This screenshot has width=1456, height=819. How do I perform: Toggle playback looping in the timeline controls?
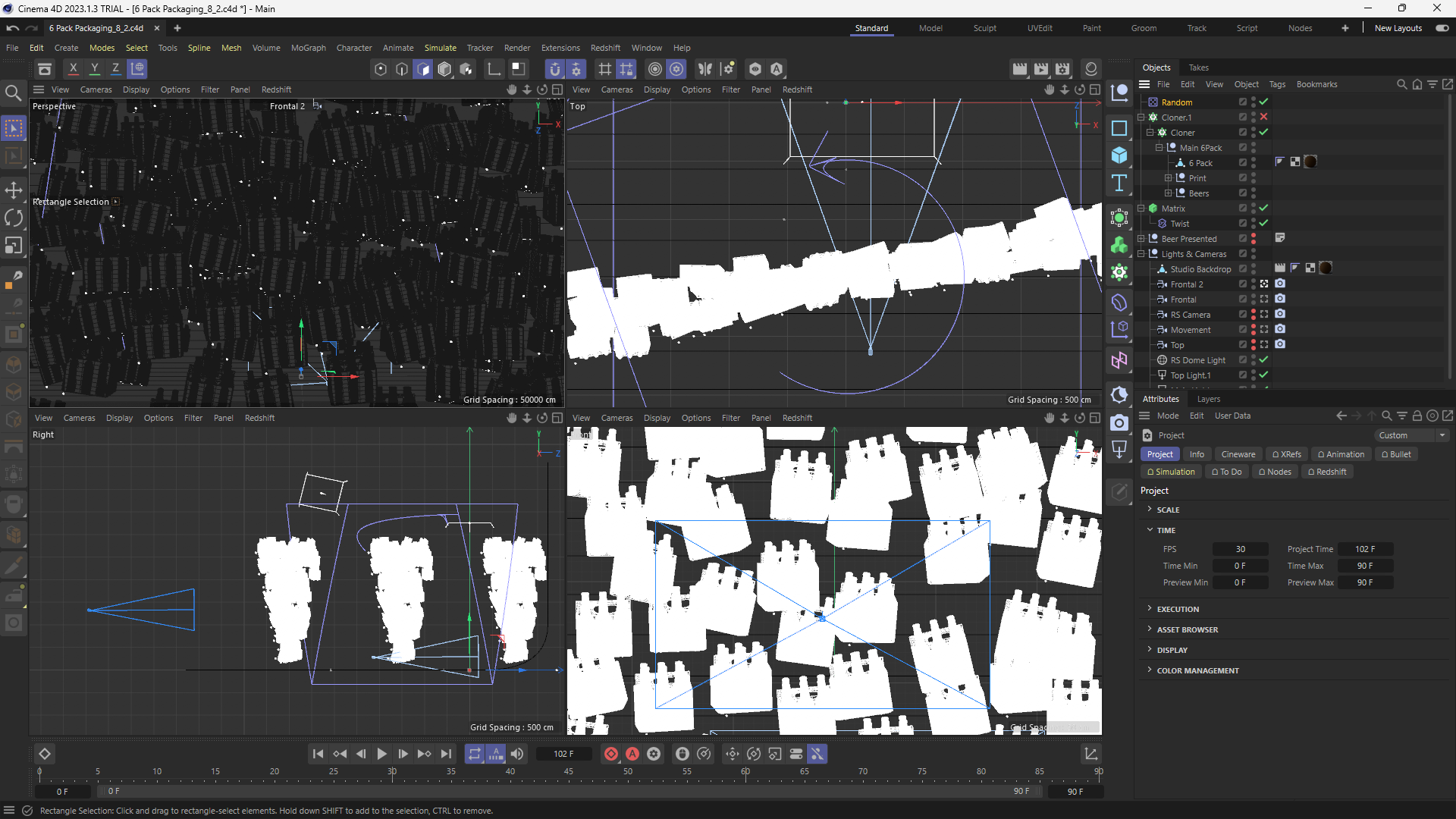point(475,754)
